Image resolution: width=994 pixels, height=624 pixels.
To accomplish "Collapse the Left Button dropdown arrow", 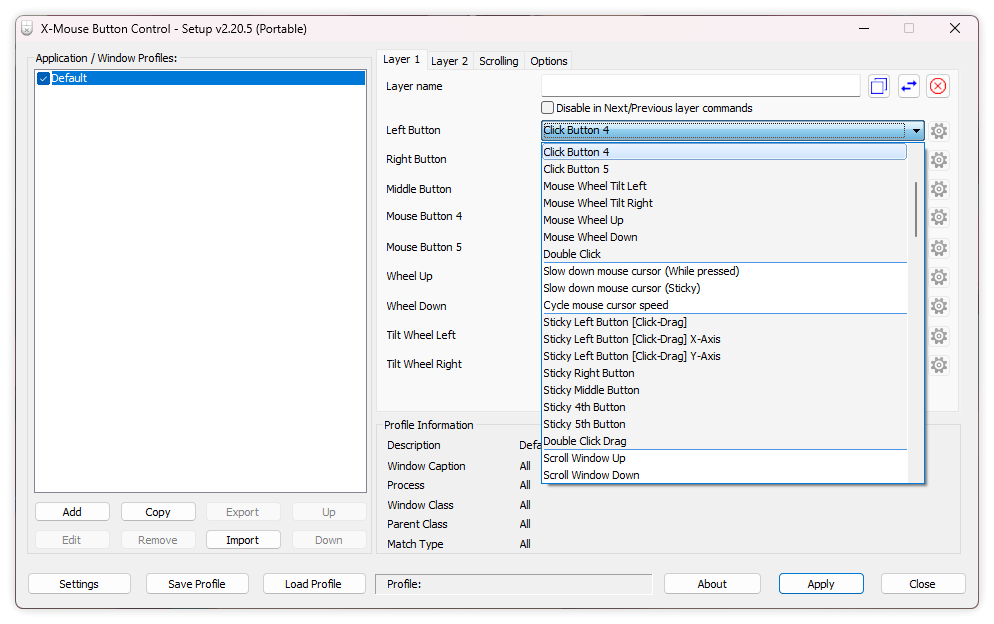I will tap(915, 131).
